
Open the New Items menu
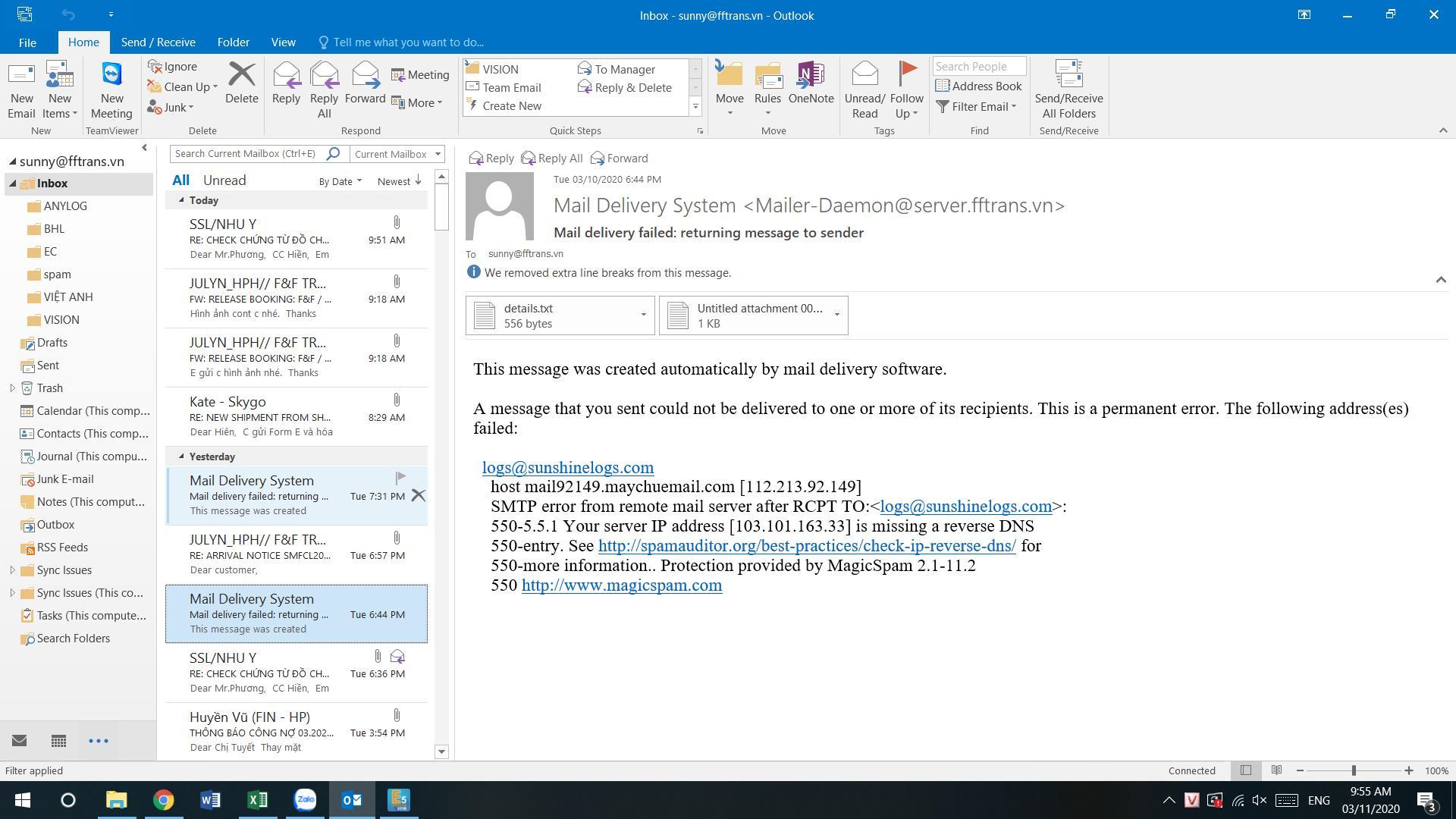pos(60,90)
